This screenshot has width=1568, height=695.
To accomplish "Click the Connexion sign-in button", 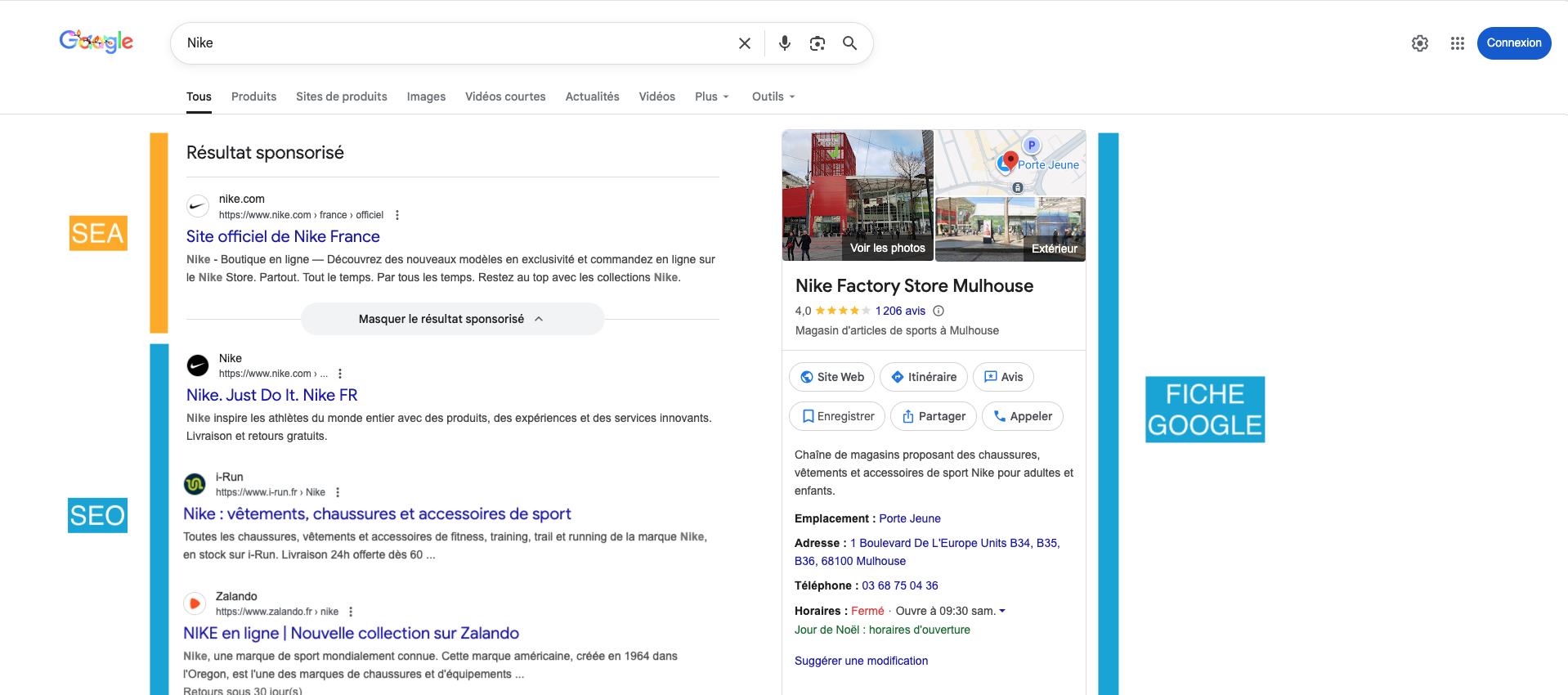I will pos(1514,43).
